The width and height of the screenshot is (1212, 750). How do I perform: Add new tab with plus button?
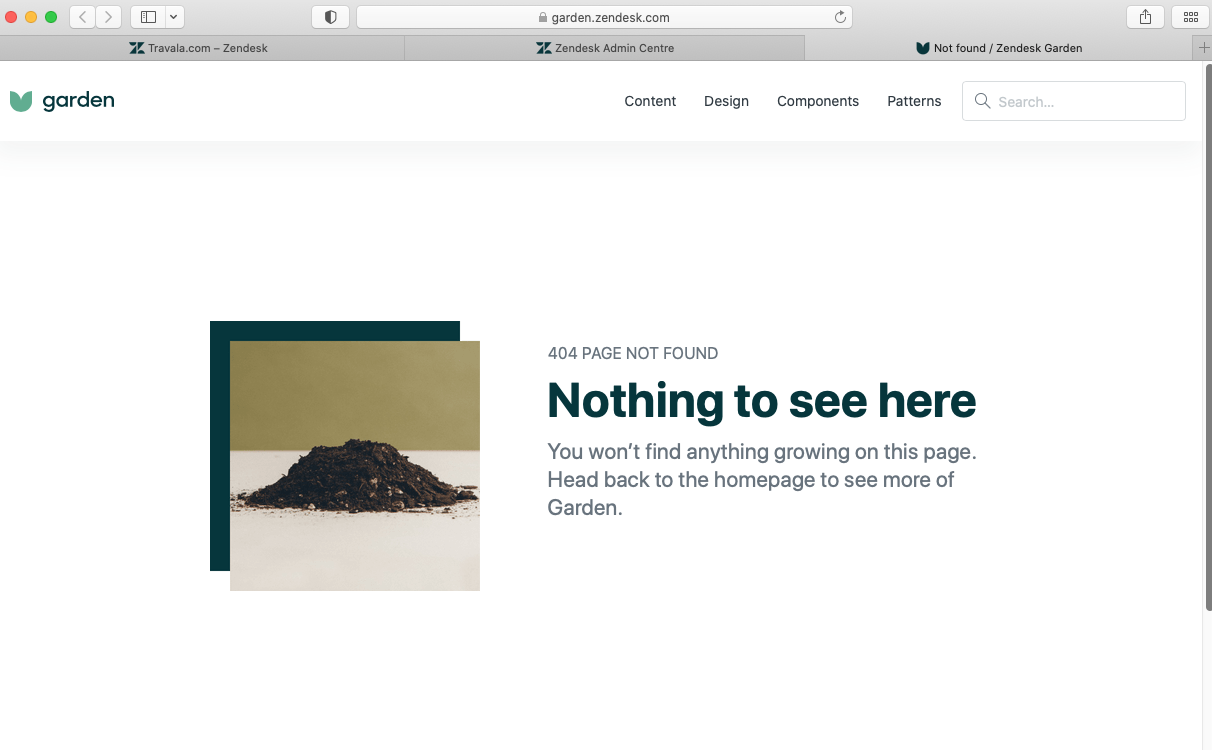tap(1203, 48)
